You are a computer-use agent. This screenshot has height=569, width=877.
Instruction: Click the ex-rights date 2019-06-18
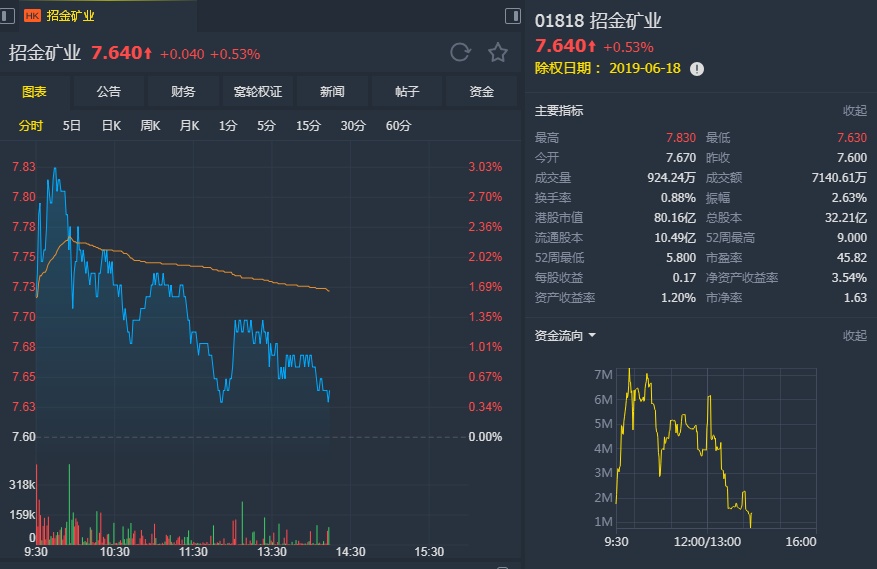click(643, 69)
